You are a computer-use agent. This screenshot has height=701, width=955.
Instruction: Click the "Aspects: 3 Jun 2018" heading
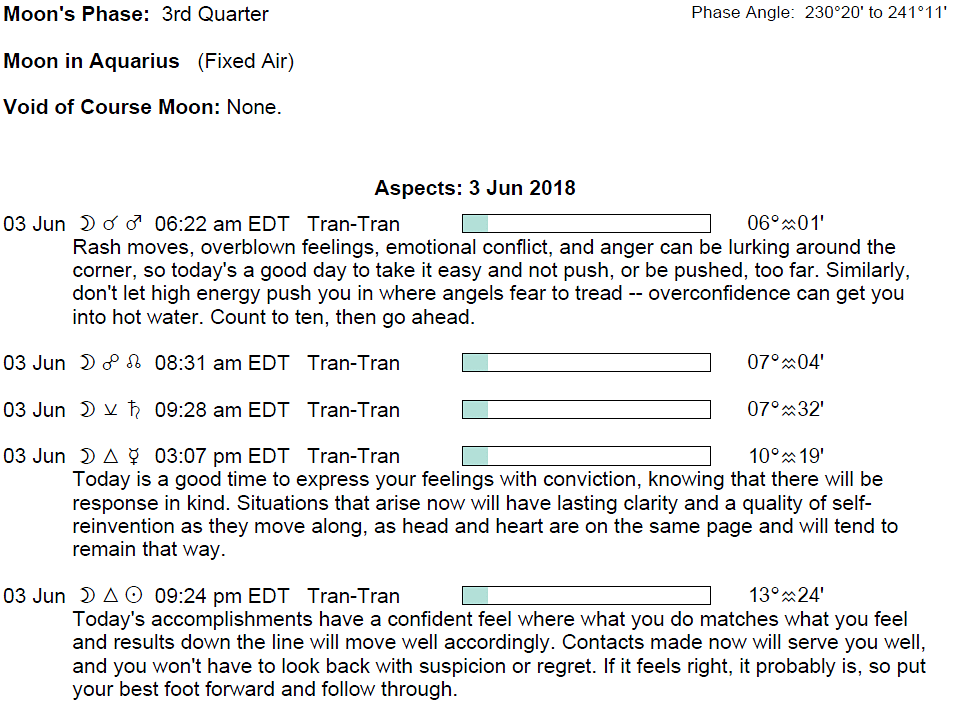pos(475,189)
